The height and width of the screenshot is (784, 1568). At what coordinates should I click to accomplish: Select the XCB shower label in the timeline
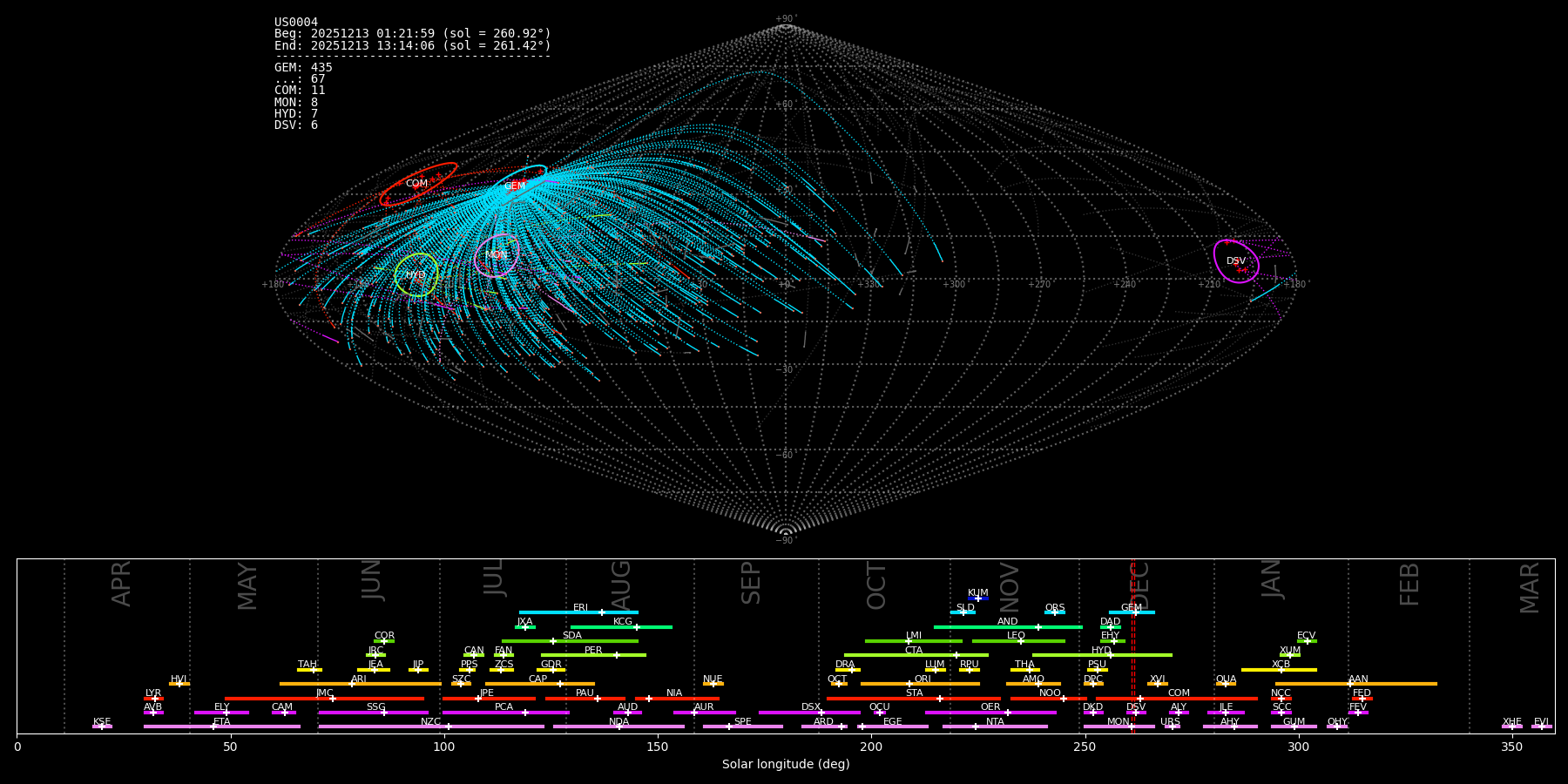point(1281,665)
